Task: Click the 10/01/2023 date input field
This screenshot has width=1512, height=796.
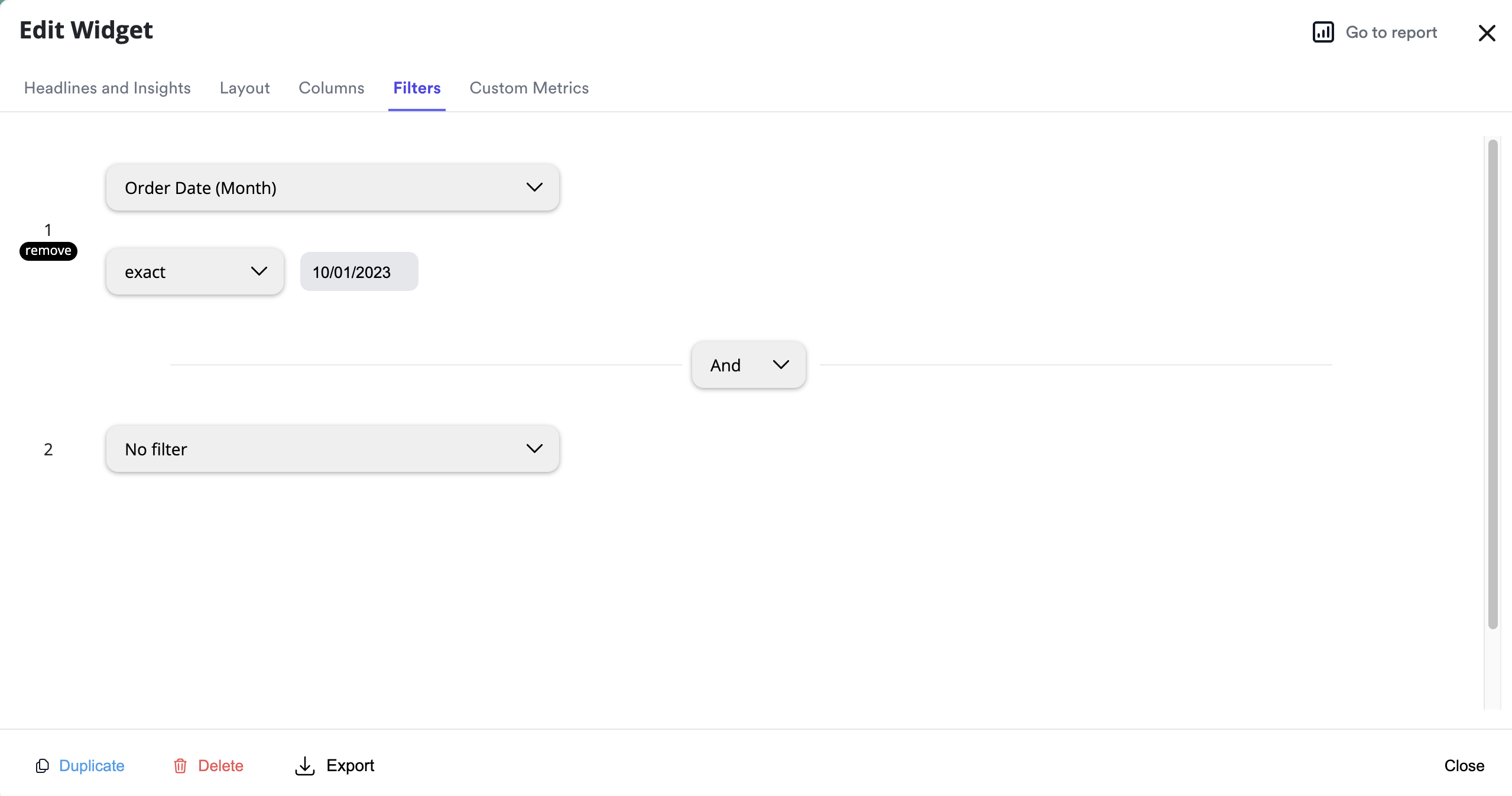Action: [x=358, y=272]
